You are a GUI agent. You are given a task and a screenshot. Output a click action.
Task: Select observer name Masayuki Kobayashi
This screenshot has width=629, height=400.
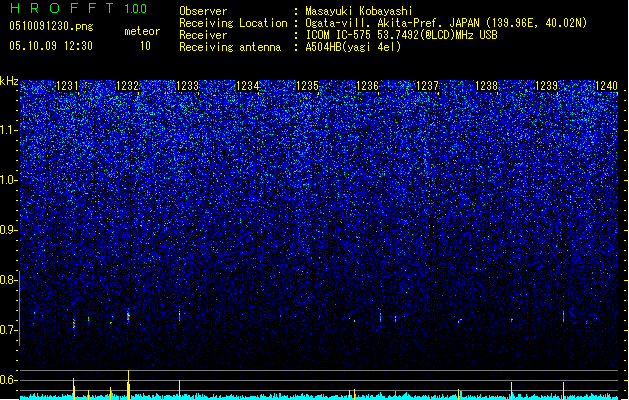coord(359,11)
